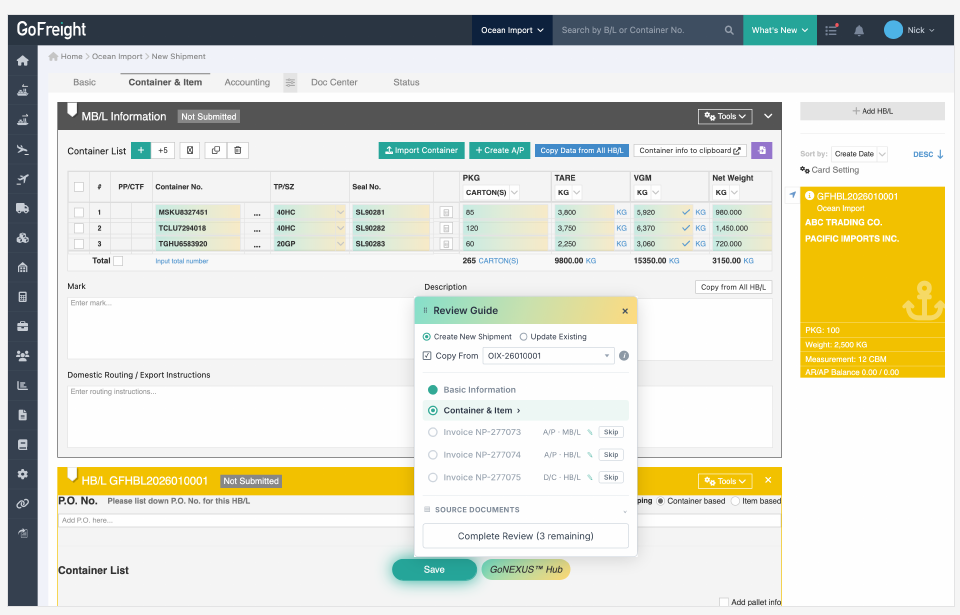Open the MB/L Tools dropdown
960x615 pixels.
[726, 116]
